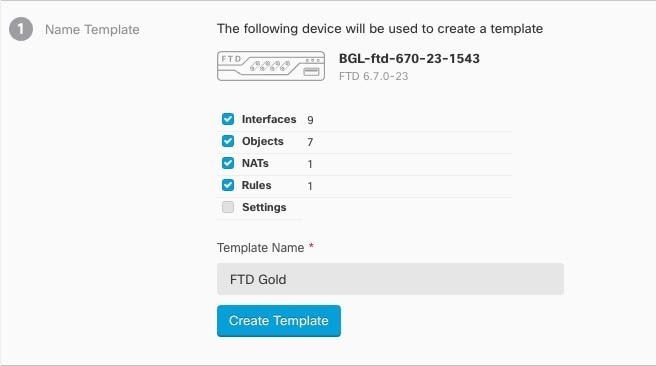Uncheck the Objects checkbox
656x366 pixels.
(x=228, y=141)
